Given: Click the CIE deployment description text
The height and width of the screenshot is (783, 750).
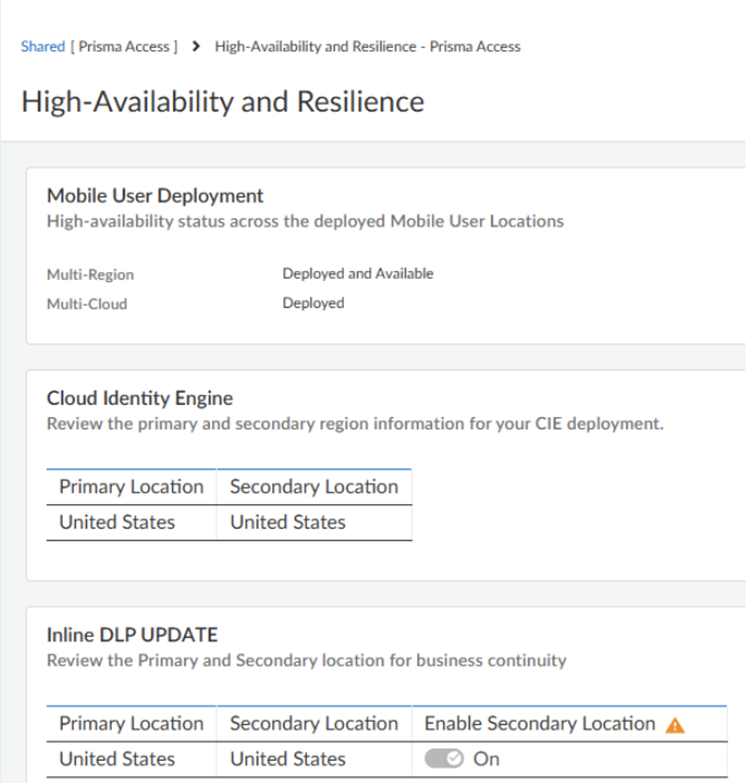Looking at the screenshot, I should click(x=355, y=424).
